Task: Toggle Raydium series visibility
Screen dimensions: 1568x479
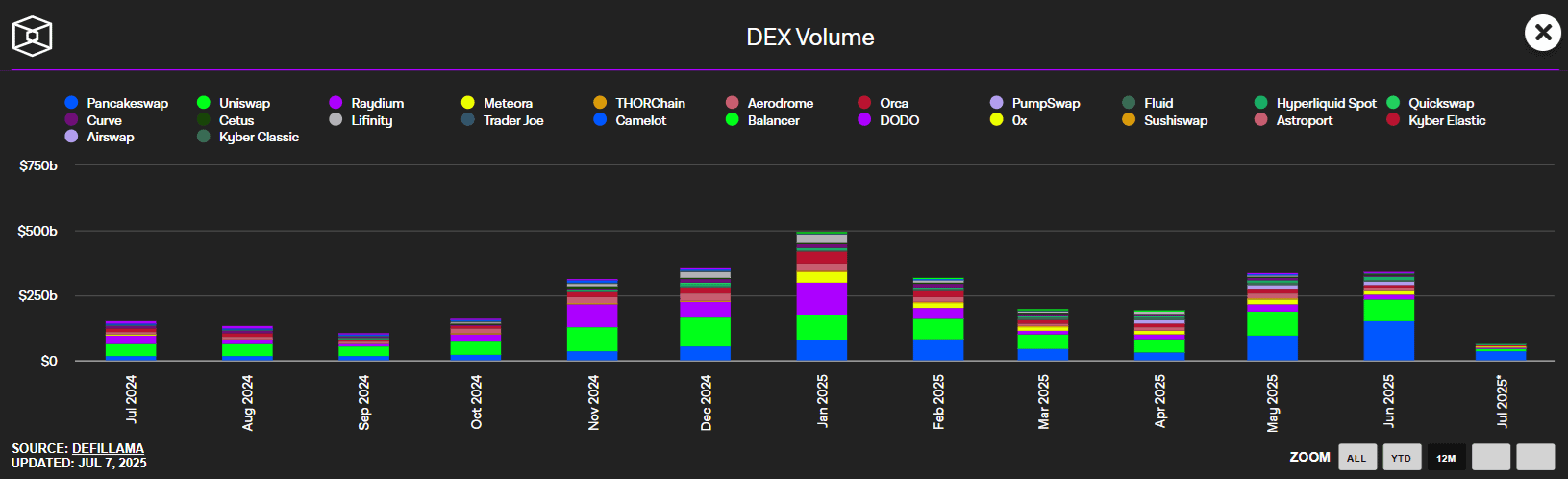Action: [376, 103]
